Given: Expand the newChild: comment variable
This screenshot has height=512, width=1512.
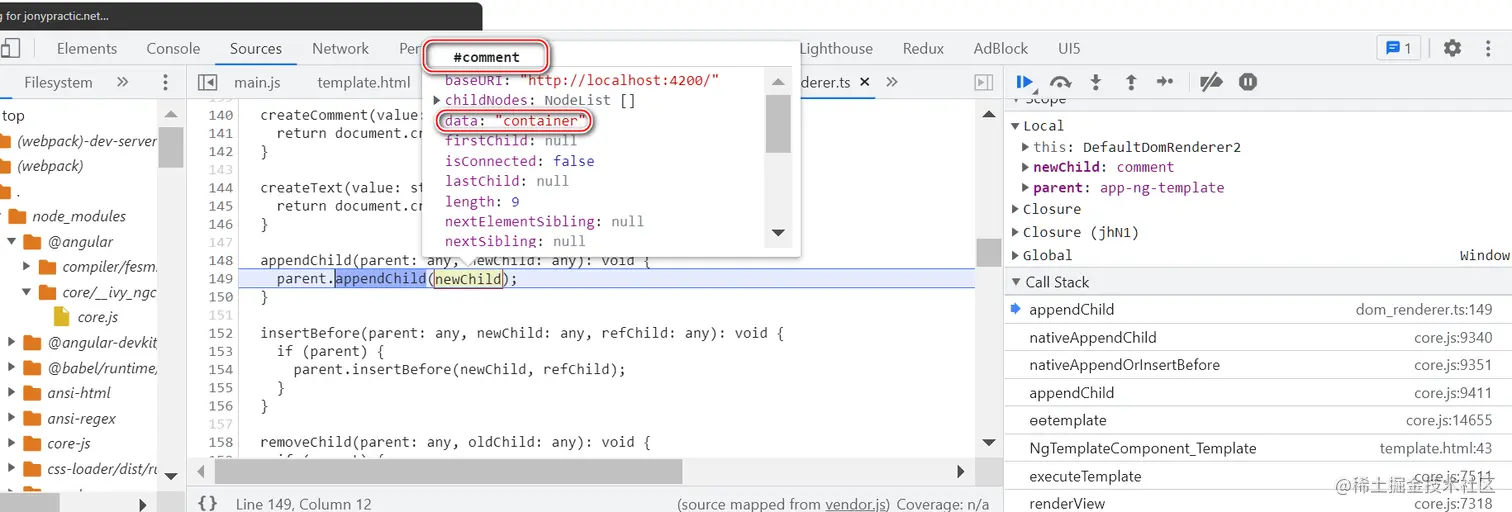Looking at the screenshot, I should (x=1025, y=167).
